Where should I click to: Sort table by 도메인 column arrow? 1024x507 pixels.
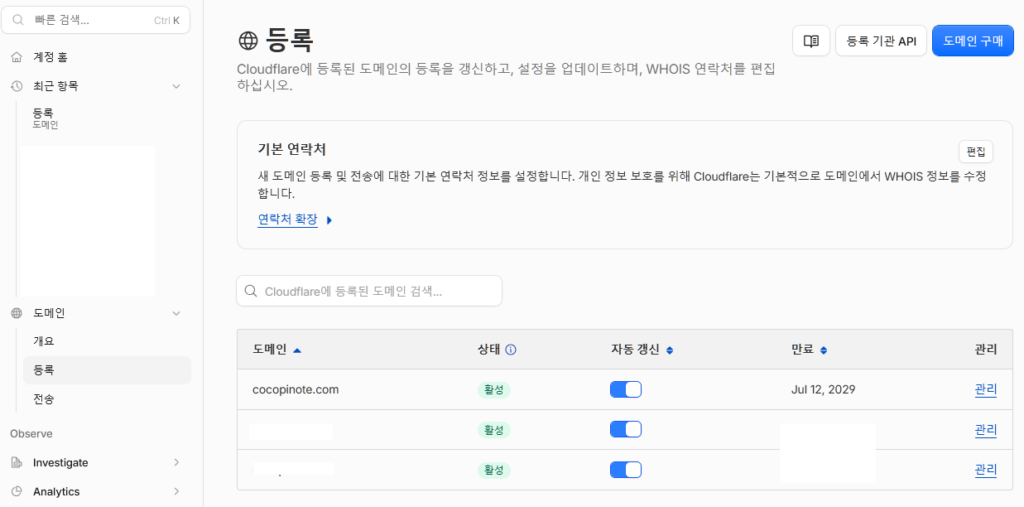298,350
